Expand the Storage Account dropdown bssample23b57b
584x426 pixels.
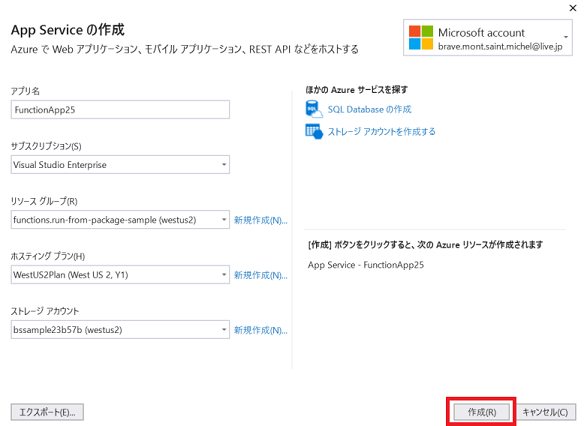(x=120, y=330)
